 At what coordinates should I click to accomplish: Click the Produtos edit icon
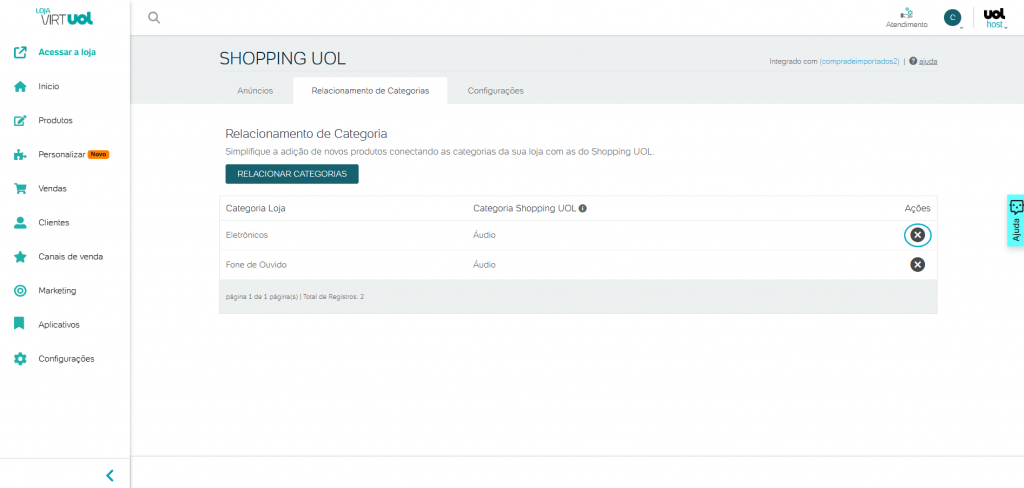click(20, 120)
